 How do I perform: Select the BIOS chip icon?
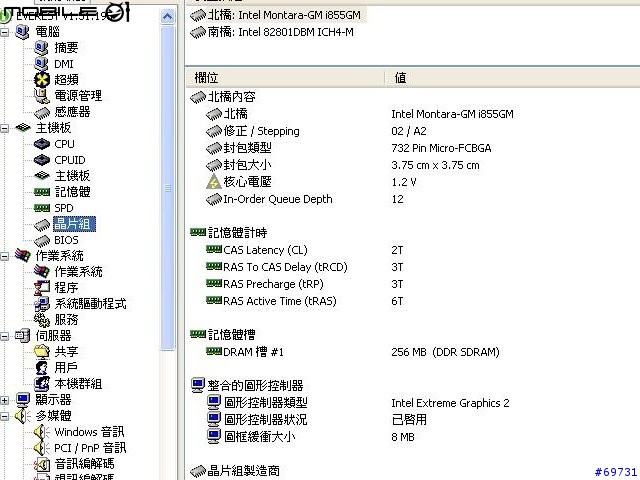coord(42,240)
